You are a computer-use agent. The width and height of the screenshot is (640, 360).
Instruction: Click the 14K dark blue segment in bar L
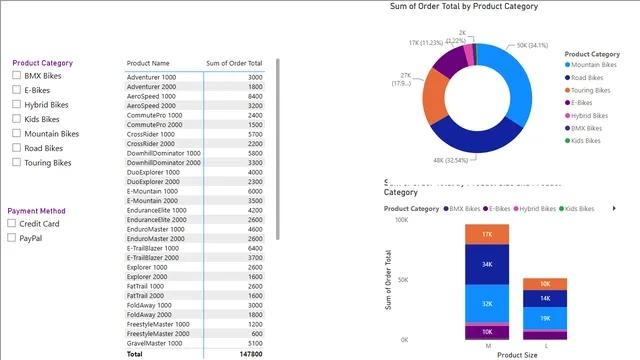coord(545,298)
